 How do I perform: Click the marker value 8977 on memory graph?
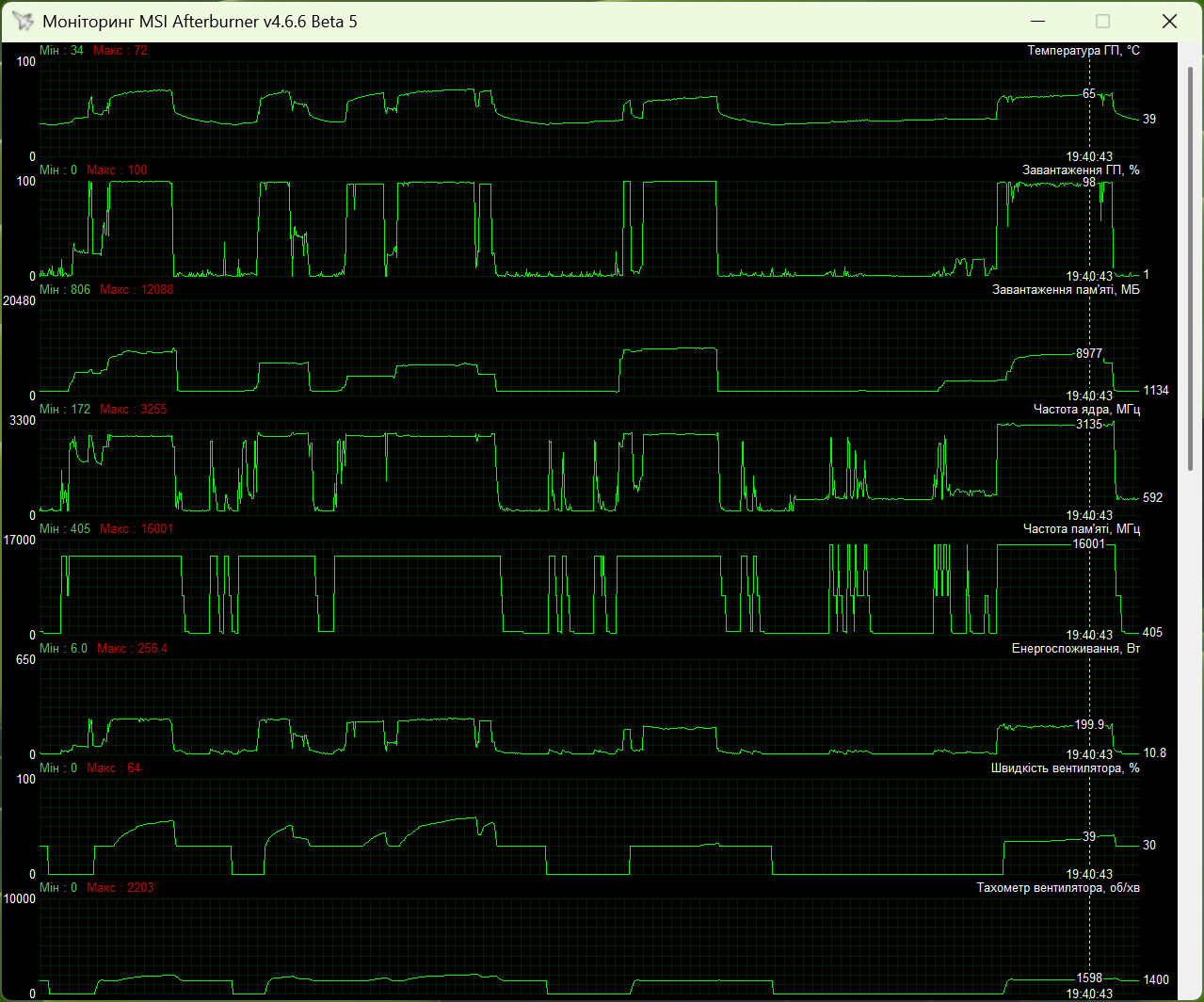click(1089, 353)
